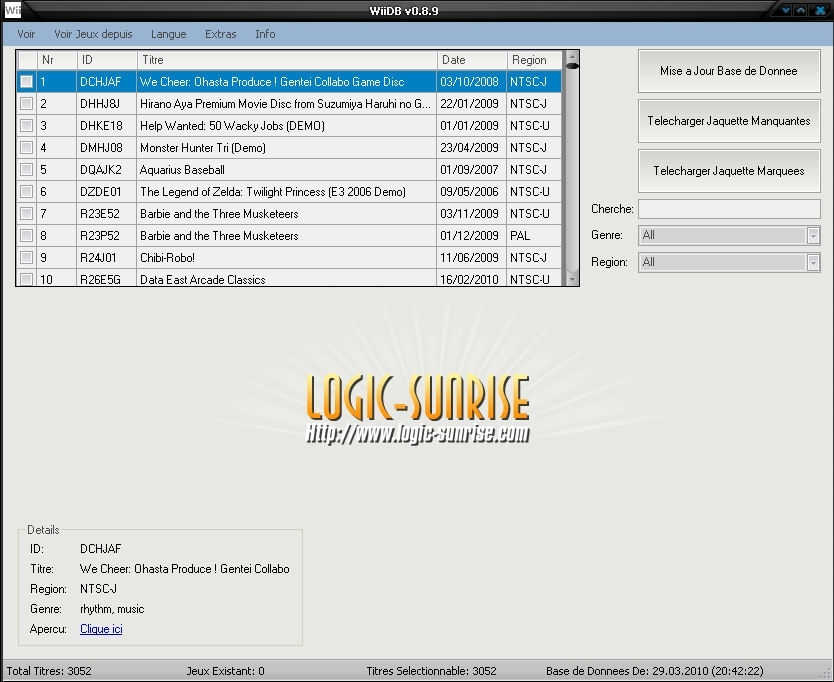Click Titres Selectionnable: 3052 status text
Screen dimensions: 834x682
[x=431, y=671]
